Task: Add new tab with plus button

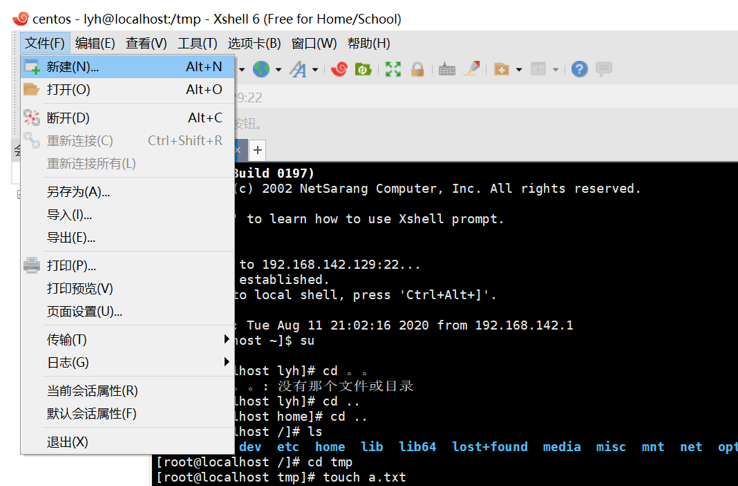Action: coord(257,150)
